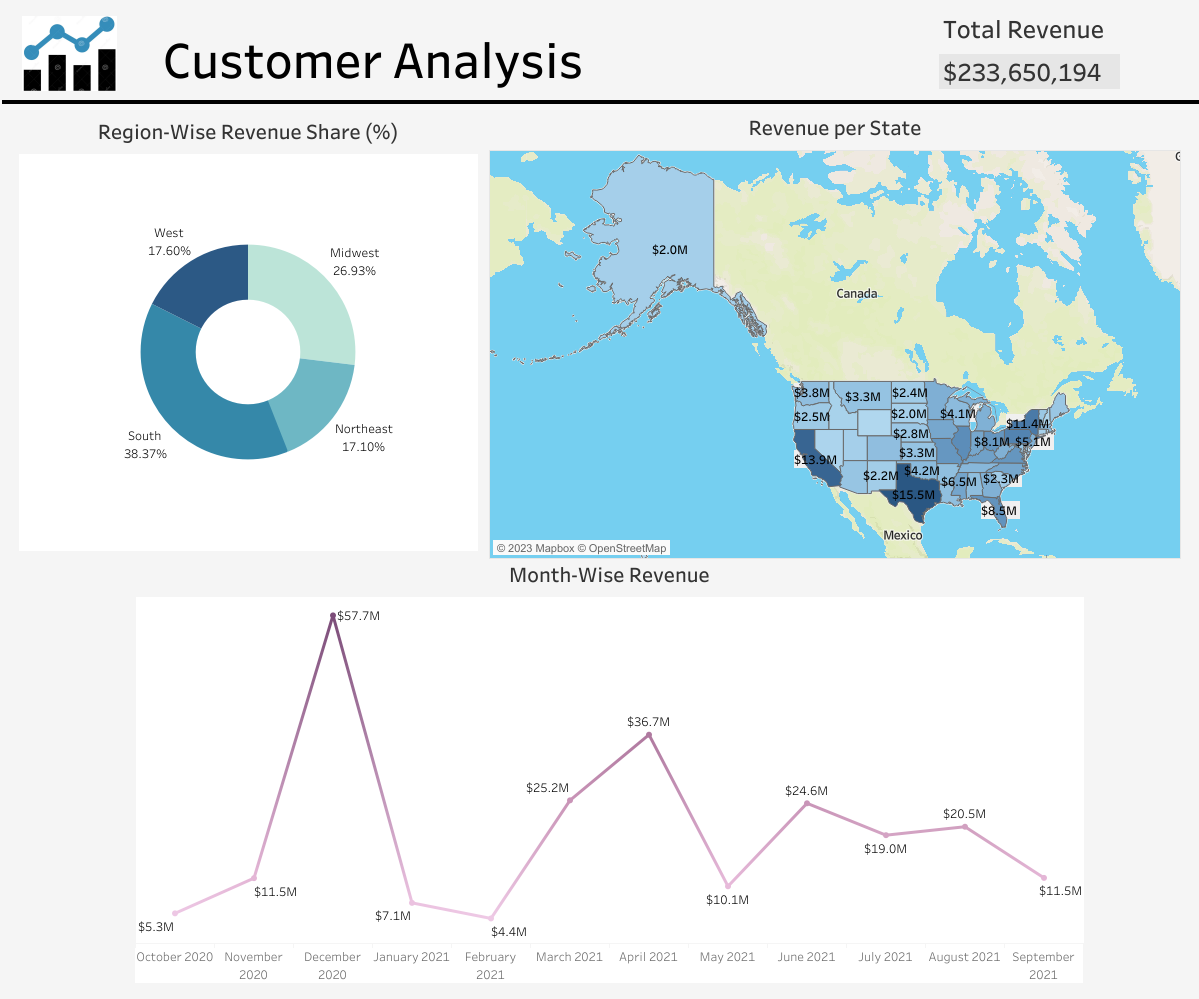Select the June 2021 marker showing $24.6M
The image size is (1199, 999).
point(805,802)
